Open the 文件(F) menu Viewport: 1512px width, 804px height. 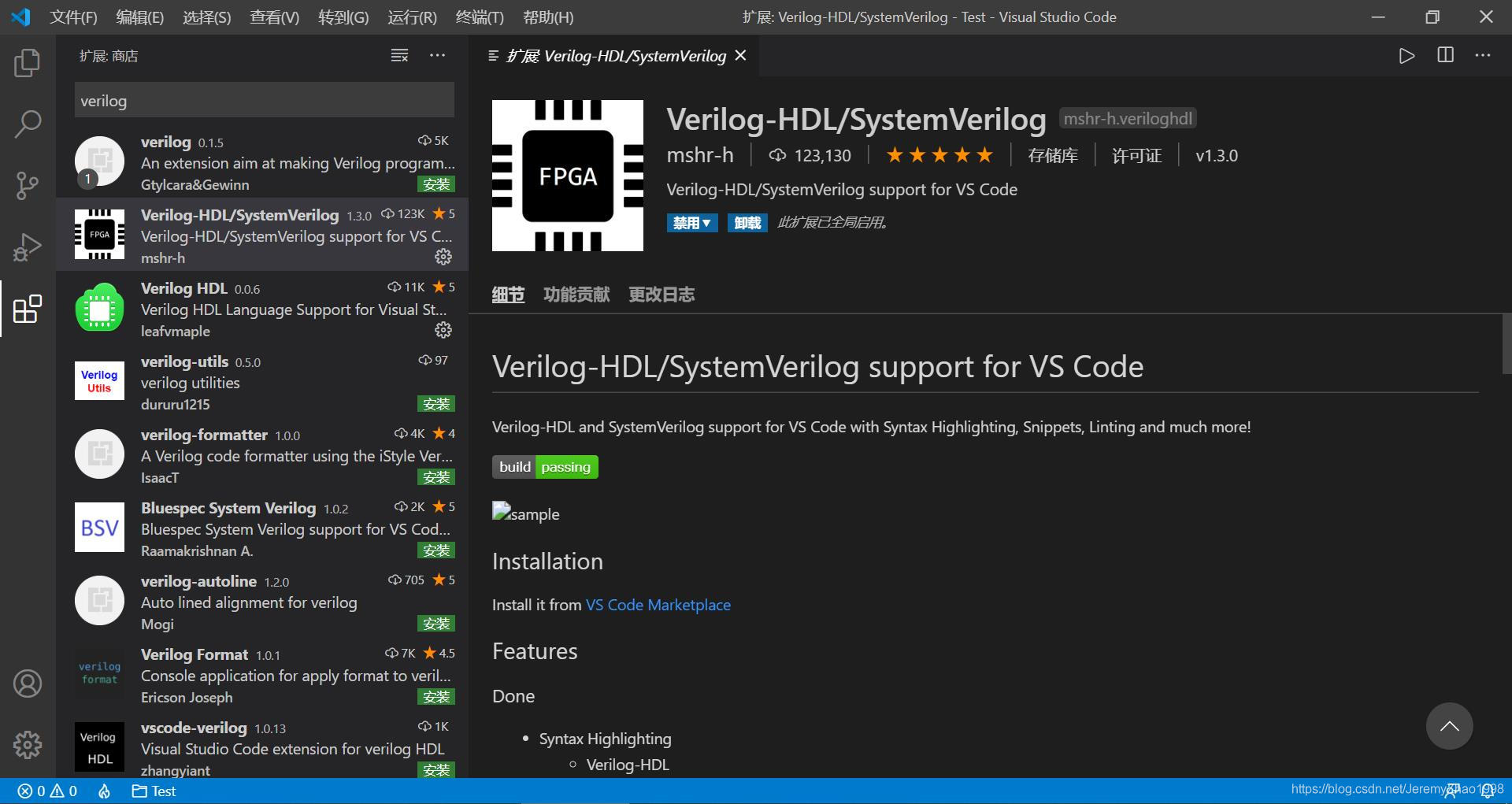click(x=73, y=17)
